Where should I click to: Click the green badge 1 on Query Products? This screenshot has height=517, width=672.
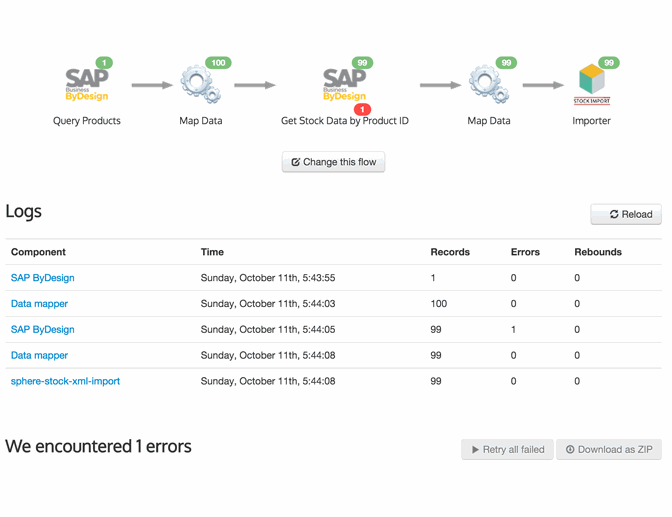point(104,63)
